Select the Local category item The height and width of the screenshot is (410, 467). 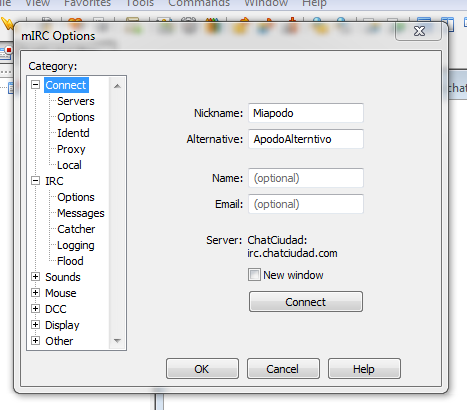click(x=69, y=165)
